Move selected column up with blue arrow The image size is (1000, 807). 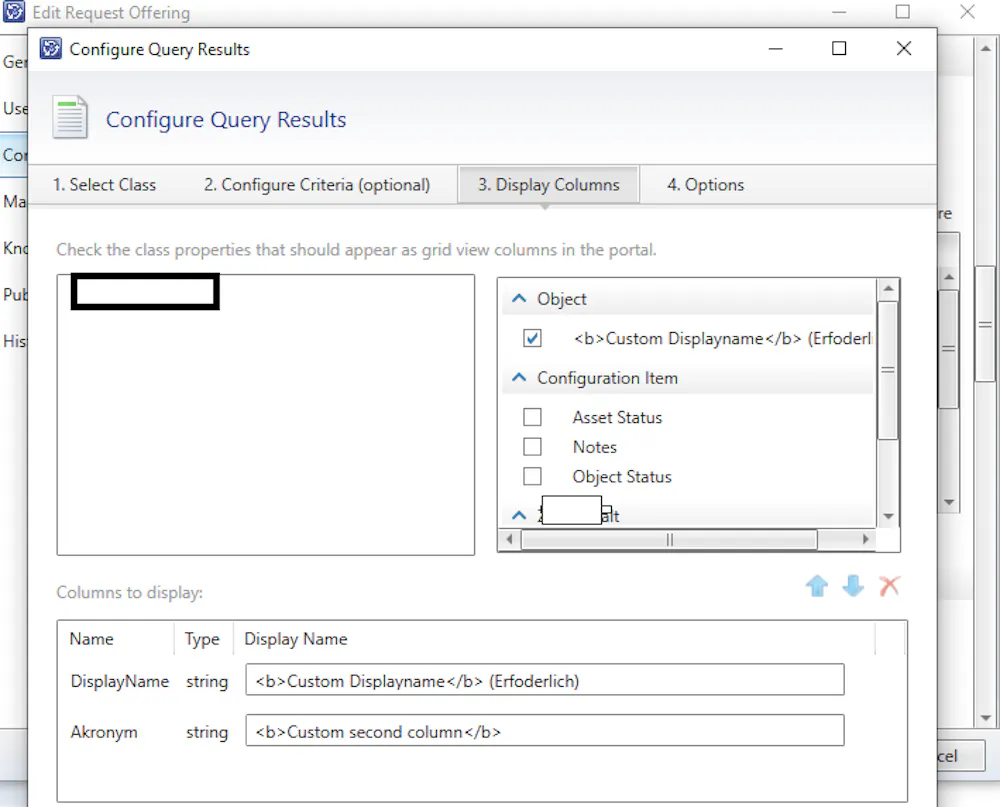816,585
